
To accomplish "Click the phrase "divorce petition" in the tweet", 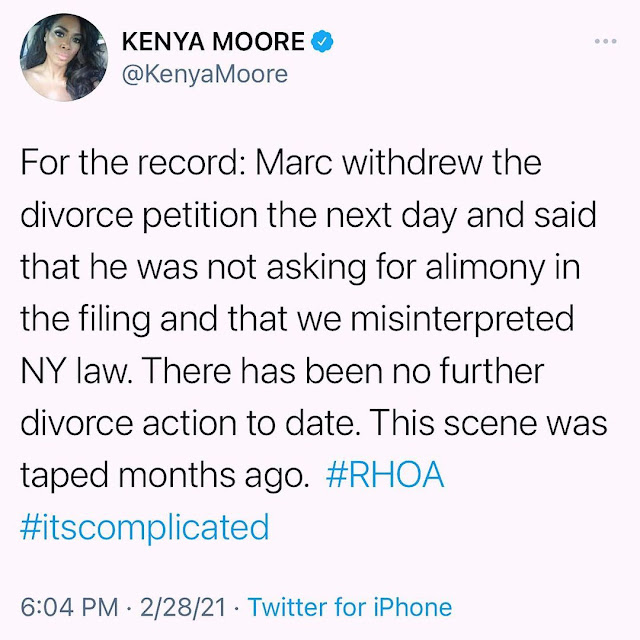I will [139, 215].
